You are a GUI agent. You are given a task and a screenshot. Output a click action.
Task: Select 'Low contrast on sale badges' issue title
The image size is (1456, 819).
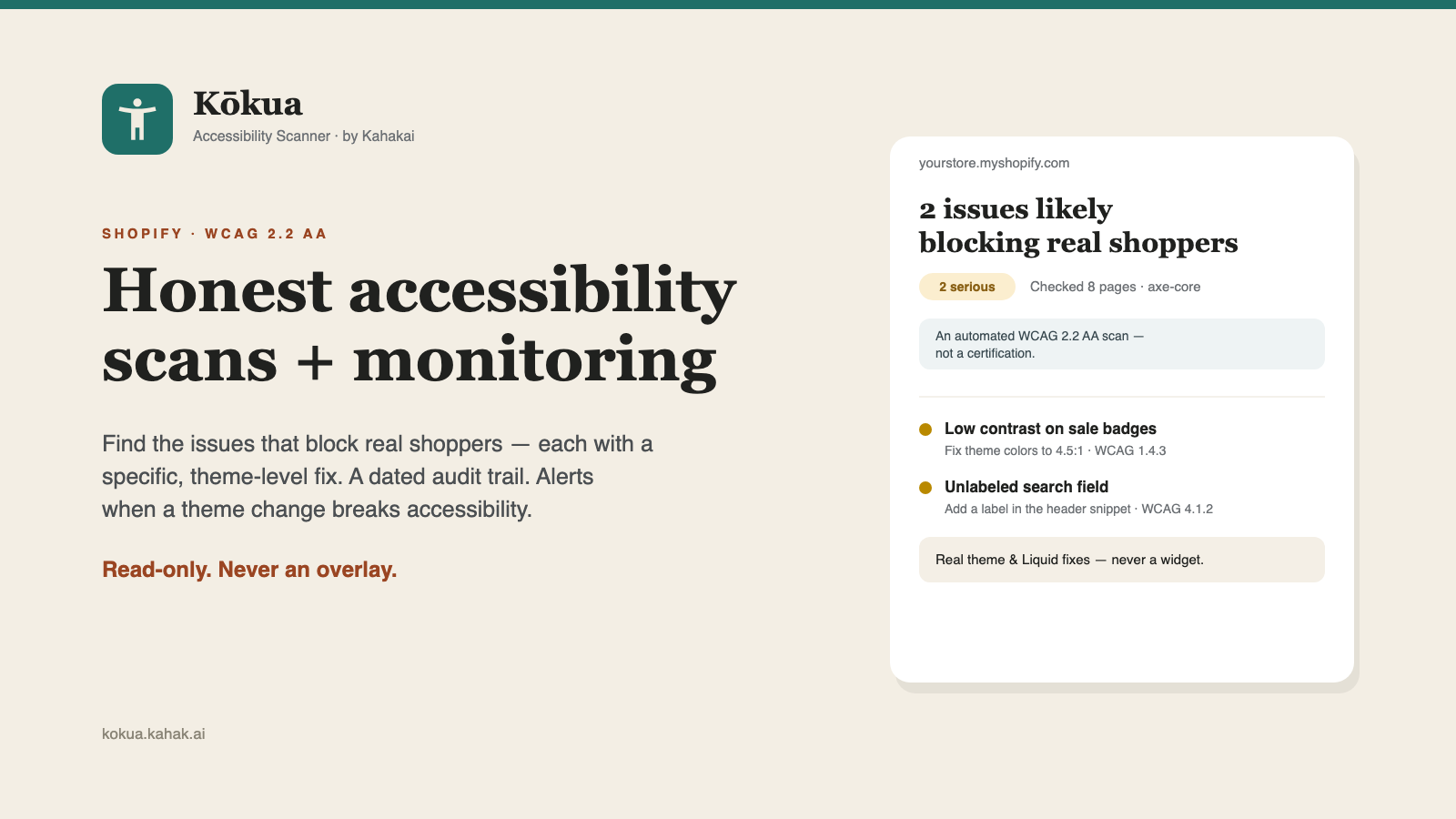(1050, 429)
